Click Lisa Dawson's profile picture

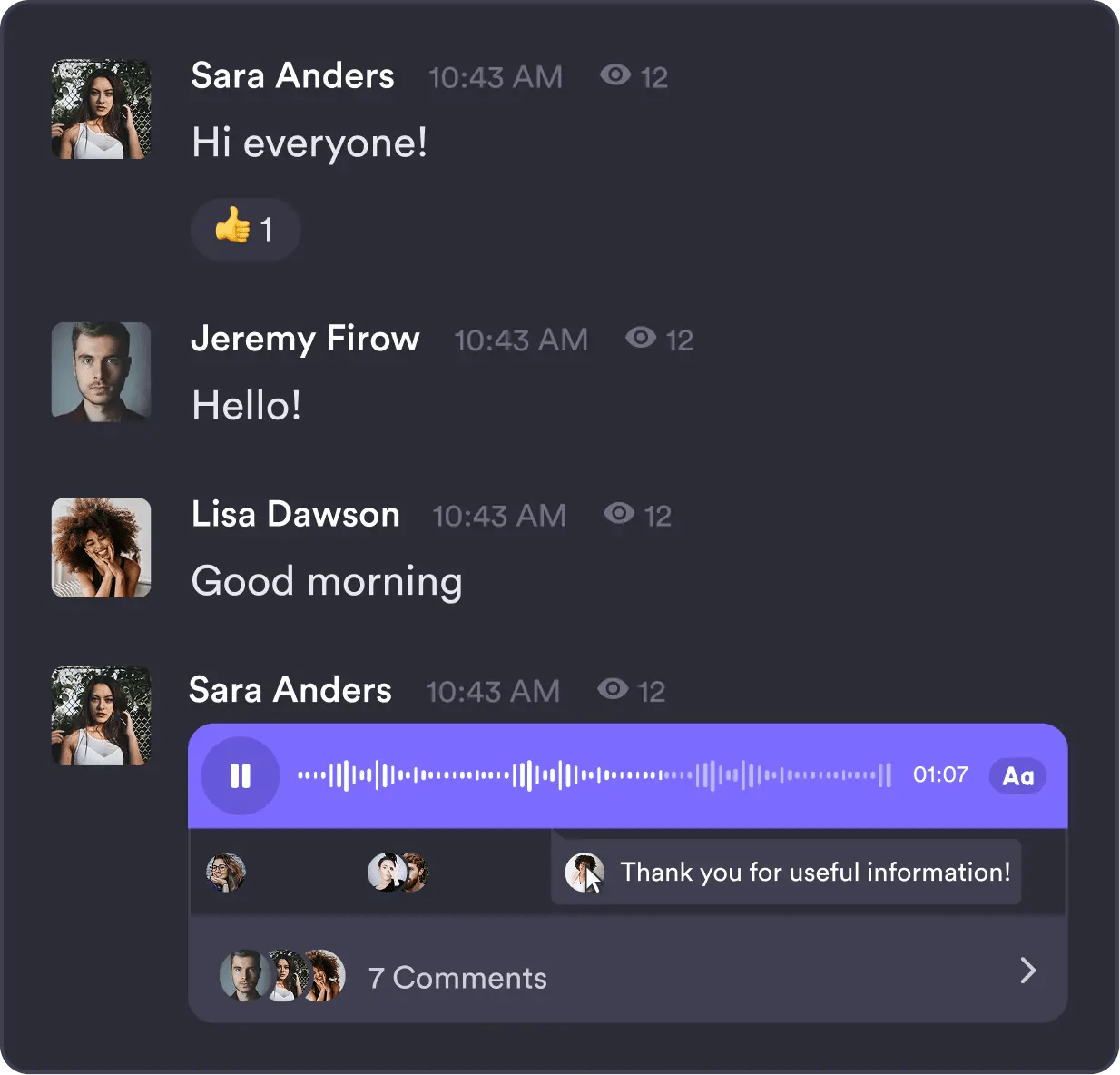tap(101, 548)
